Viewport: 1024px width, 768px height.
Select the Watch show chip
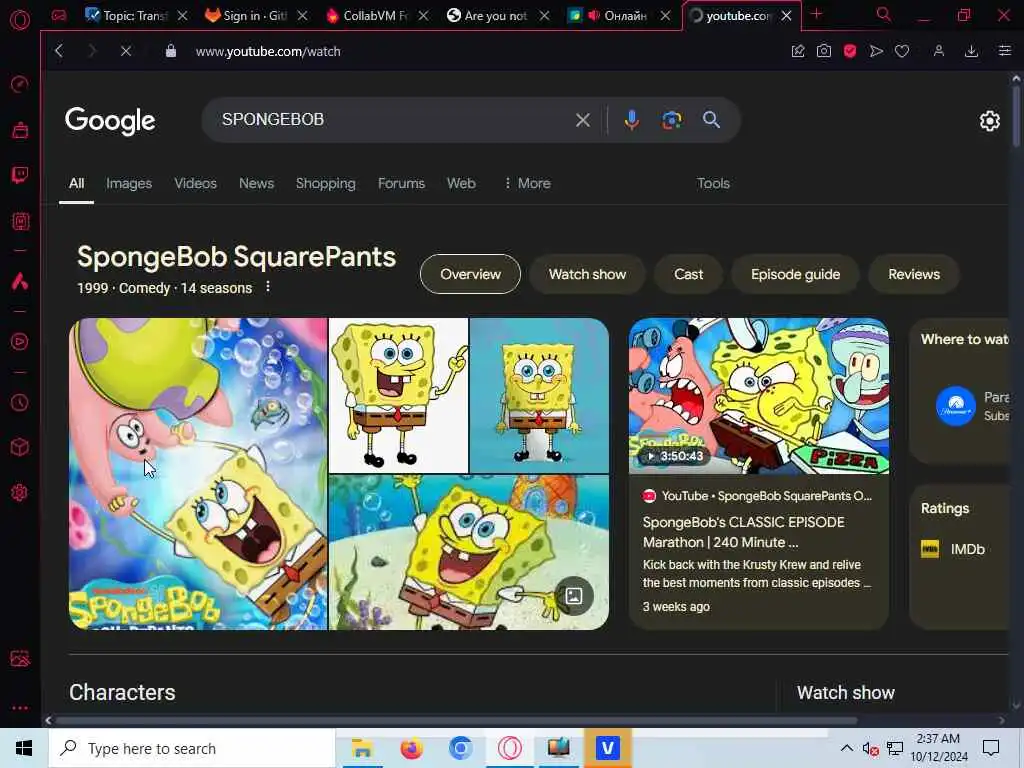(x=587, y=274)
